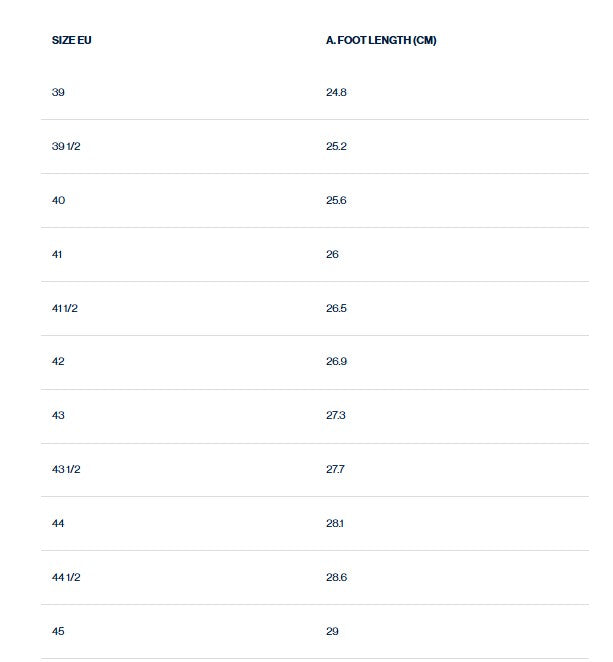This screenshot has width=613, height=662.
Task: Select size 44 in the table
Action: click(x=58, y=524)
